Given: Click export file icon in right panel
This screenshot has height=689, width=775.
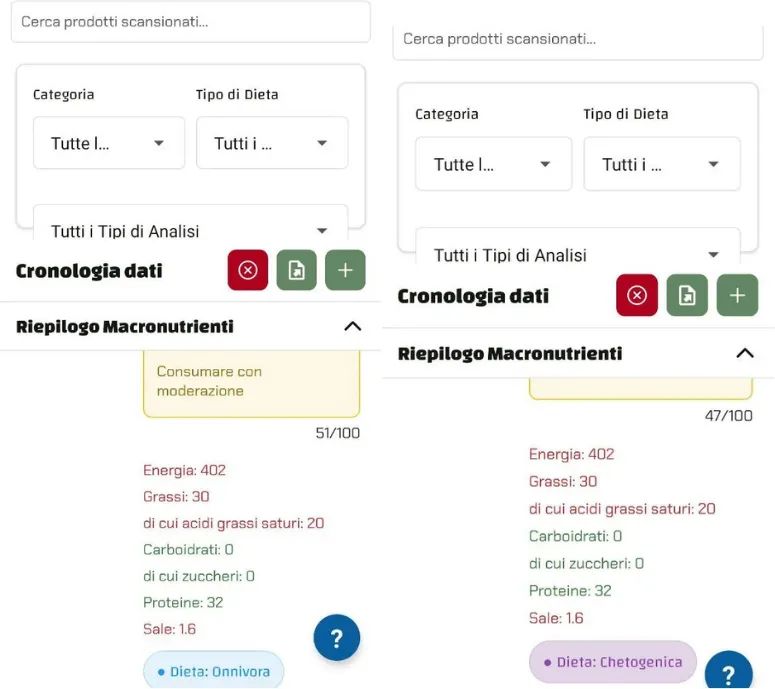Looking at the screenshot, I should click(x=687, y=295).
